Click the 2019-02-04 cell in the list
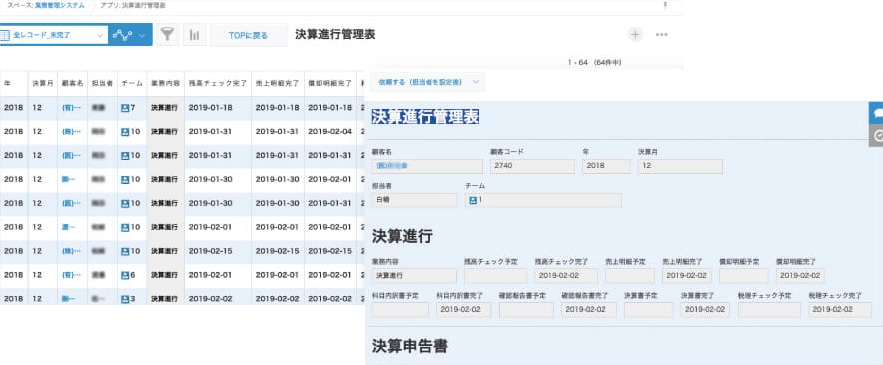 (x=330, y=132)
